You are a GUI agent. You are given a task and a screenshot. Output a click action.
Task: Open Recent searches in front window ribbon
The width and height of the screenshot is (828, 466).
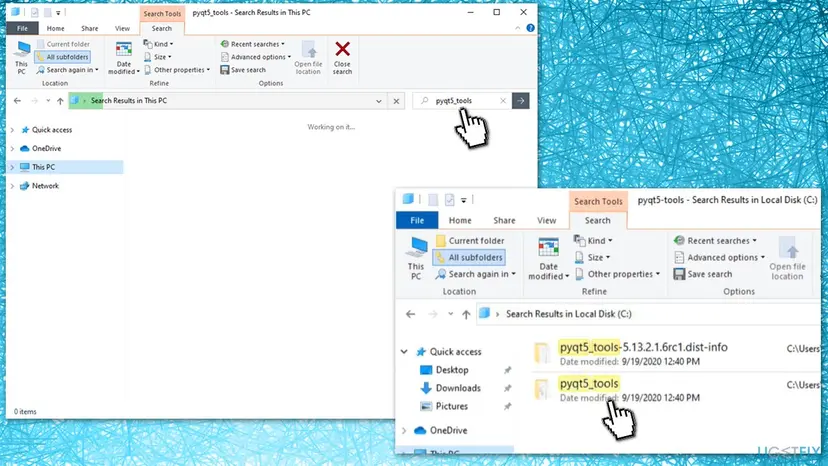[716, 240]
